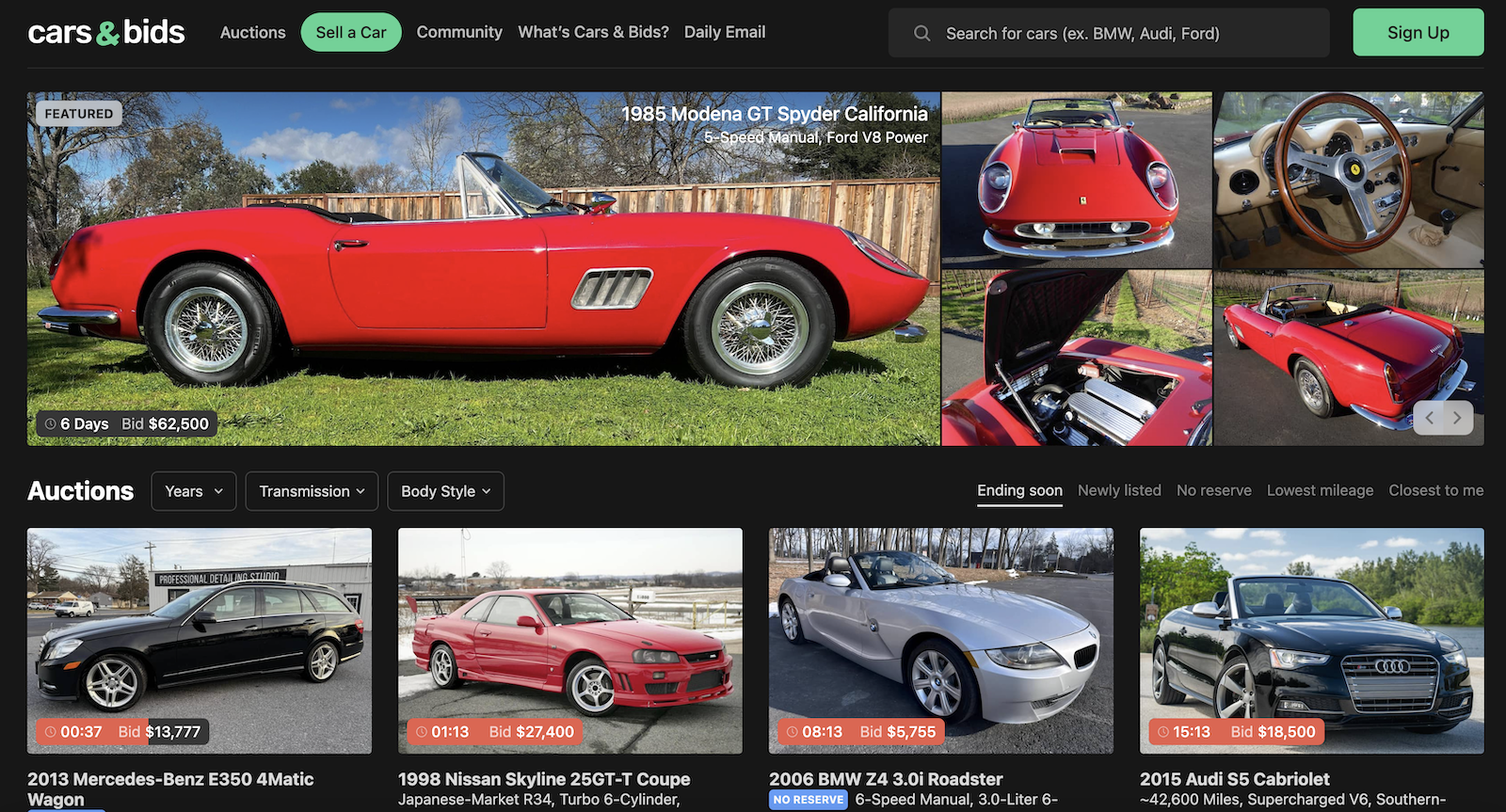Viewport: 1506px width, 812px height.
Task: Open the Transmission filter dropdown
Action: pyautogui.click(x=312, y=491)
